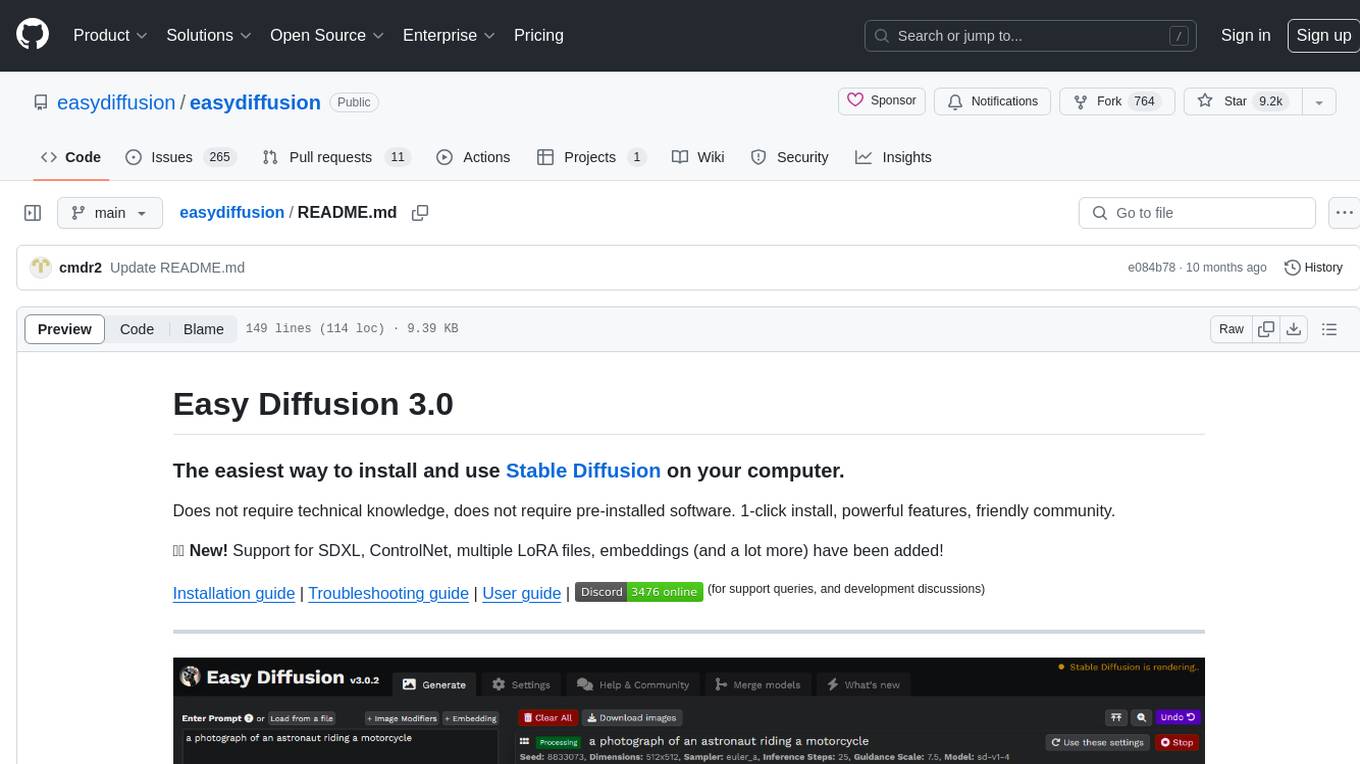
Task: Open the document outline icon
Action: click(x=1329, y=329)
